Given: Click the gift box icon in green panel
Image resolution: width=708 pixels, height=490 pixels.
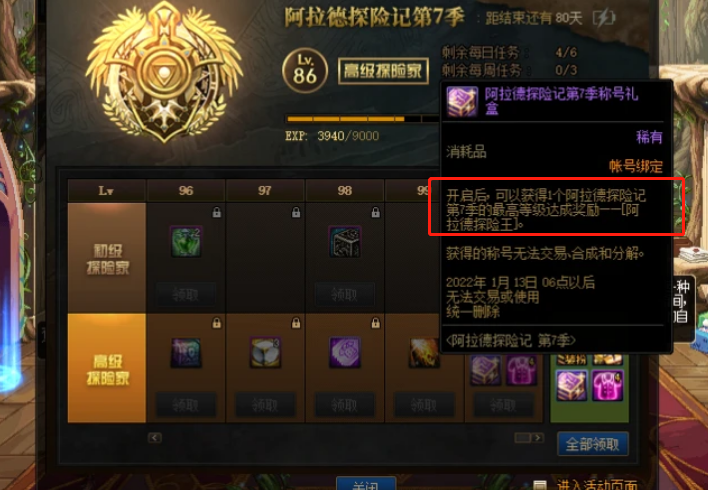Looking at the screenshot, I should pos(572,386).
